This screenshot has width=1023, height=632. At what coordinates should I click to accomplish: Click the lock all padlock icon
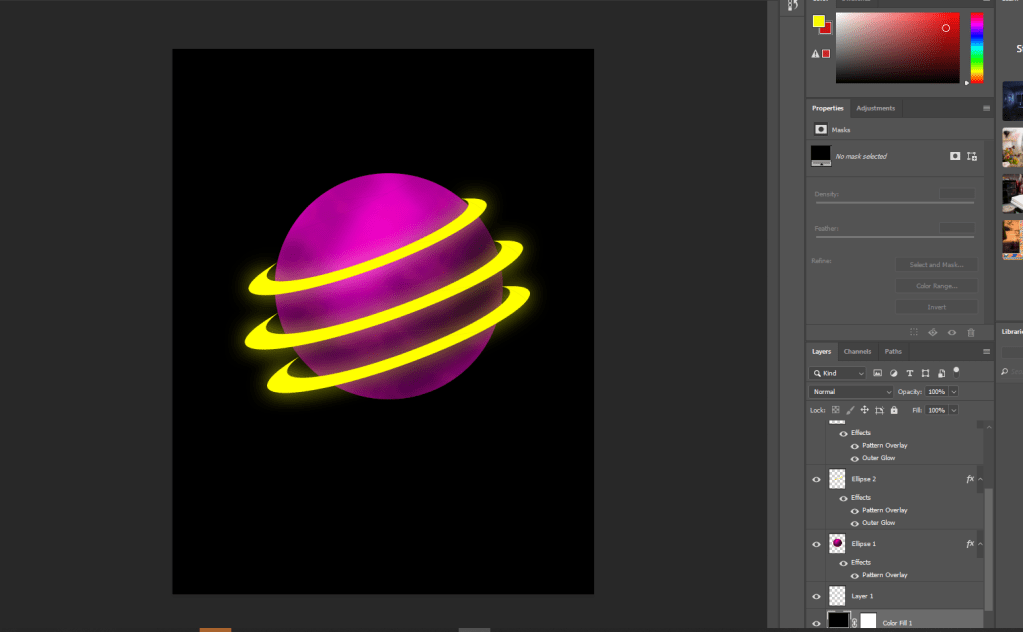tap(893, 410)
